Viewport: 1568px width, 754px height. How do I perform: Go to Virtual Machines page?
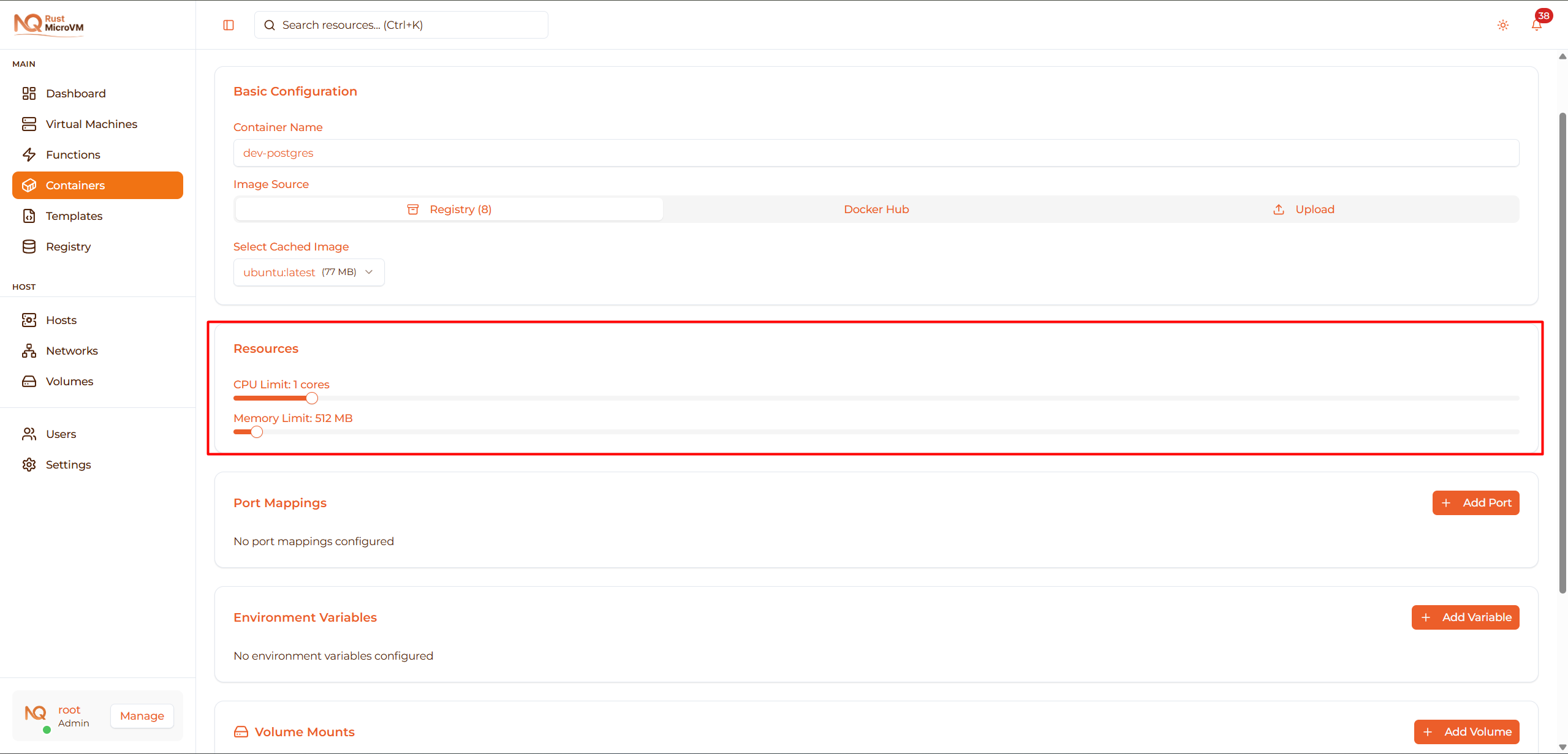[91, 124]
